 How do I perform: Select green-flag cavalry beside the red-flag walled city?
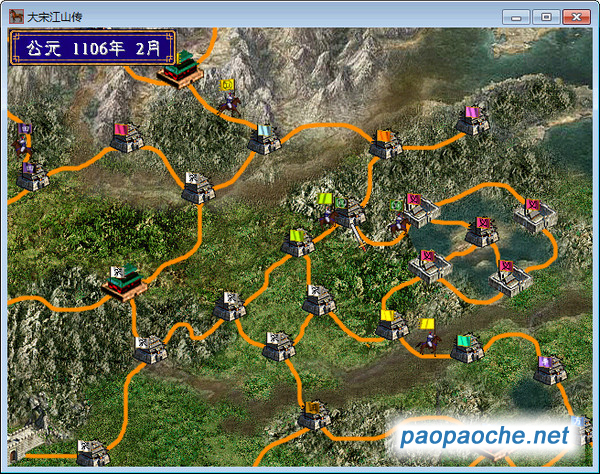pos(398,217)
